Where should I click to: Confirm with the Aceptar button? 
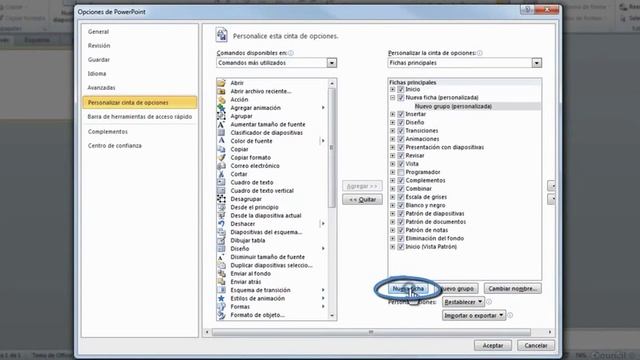point(493,345)
